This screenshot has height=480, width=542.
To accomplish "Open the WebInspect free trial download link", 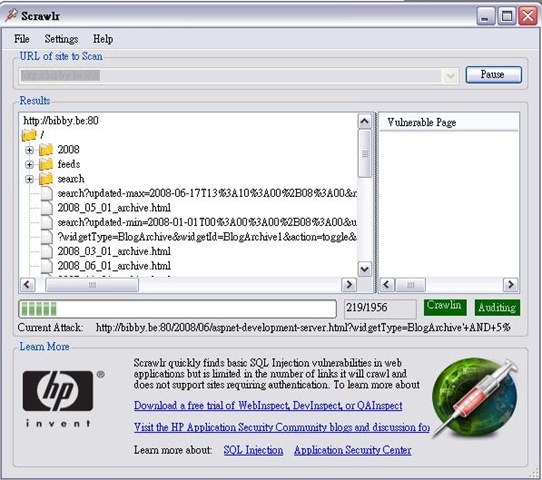I will [x=268, y=405].
